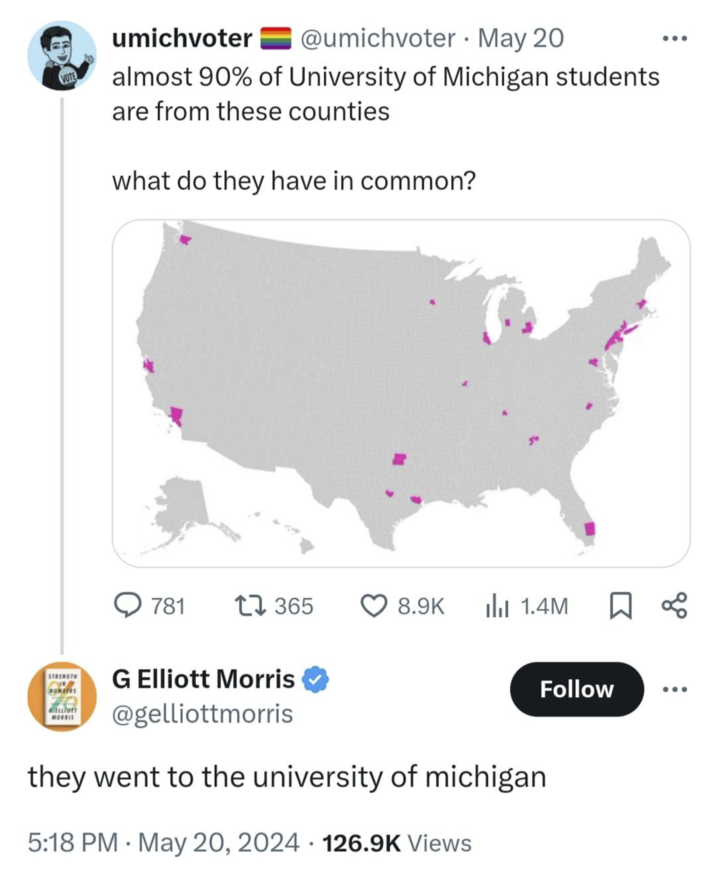716x873 pixels.
Task: Open more options next to Follow button
Action: coord(676,689)
